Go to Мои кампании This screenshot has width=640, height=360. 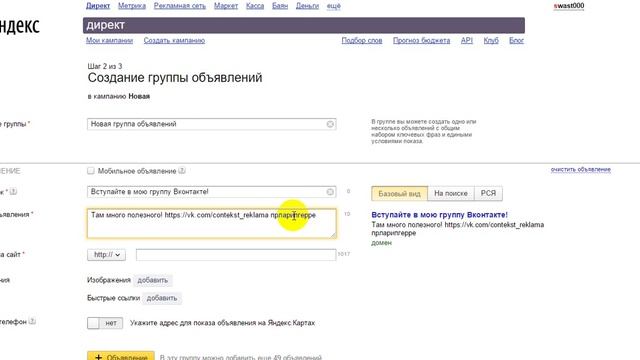109,40
